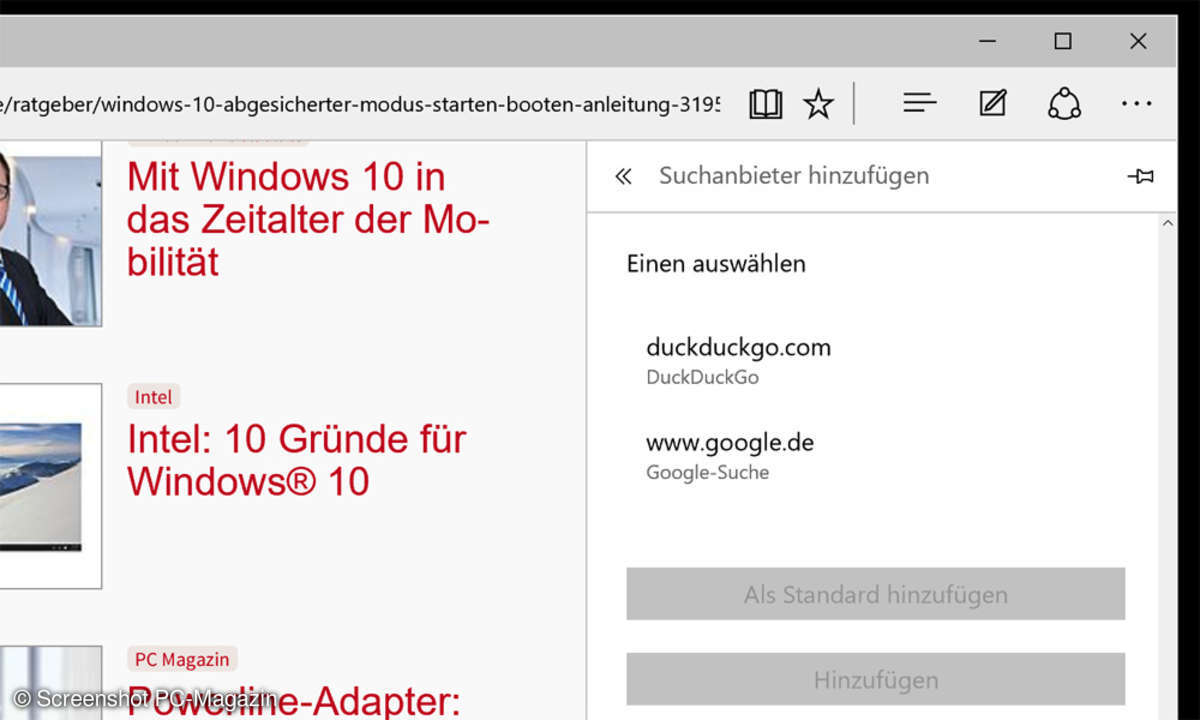Open the Hub lines icon

click(919, 102)
